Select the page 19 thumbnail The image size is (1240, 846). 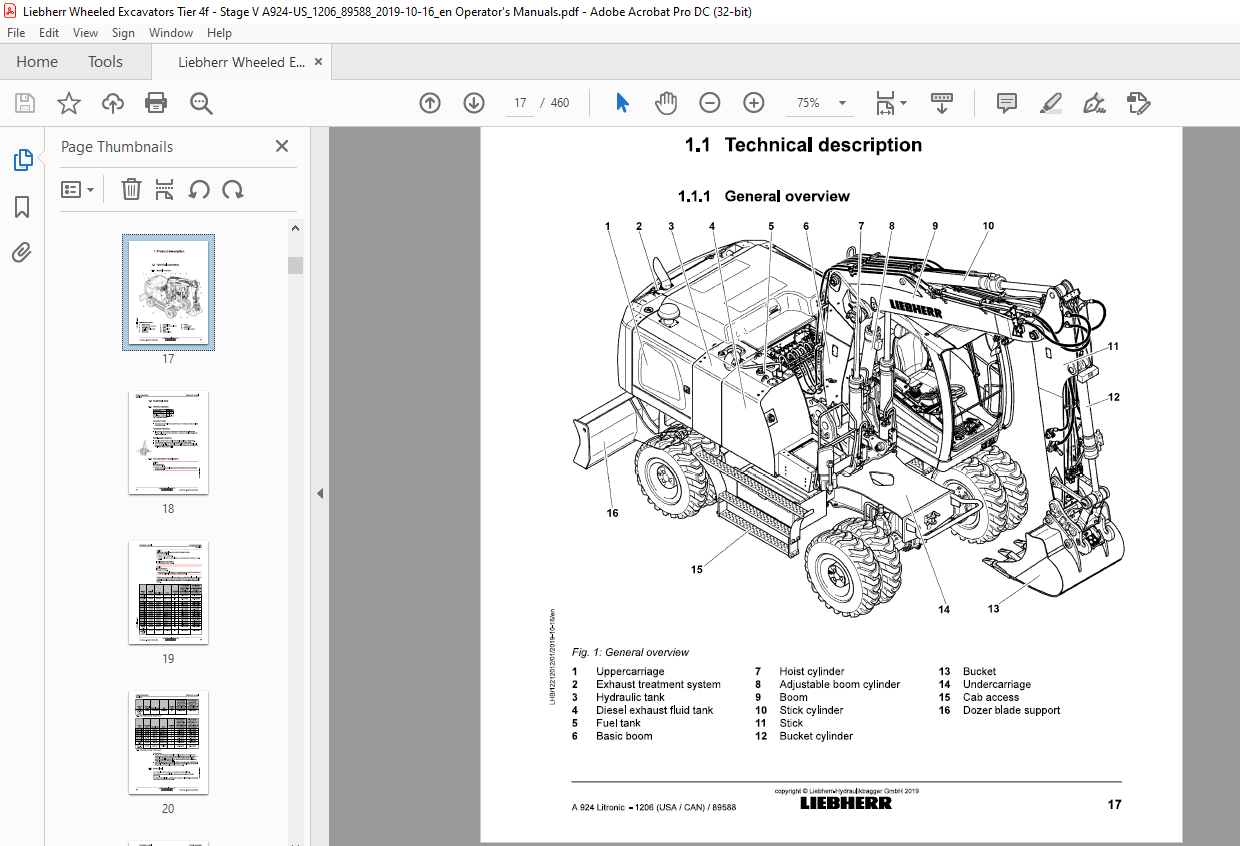click(x=168, y=592)
